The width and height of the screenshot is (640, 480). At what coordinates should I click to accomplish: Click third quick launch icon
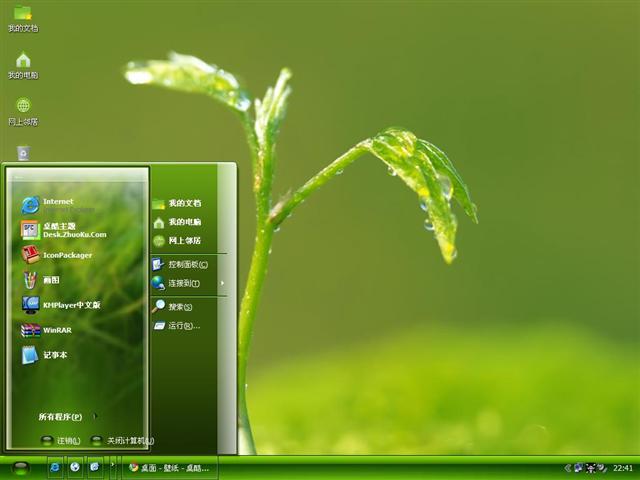[94, 467]
